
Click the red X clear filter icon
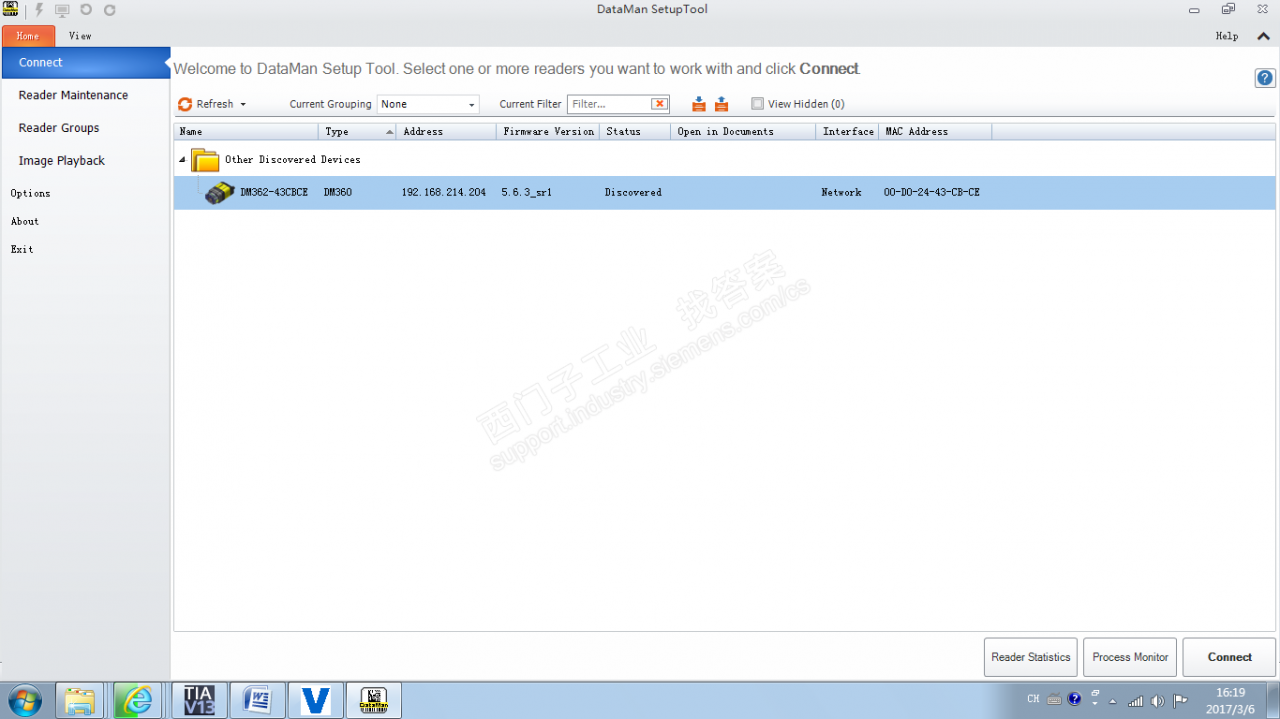point(659,104)
